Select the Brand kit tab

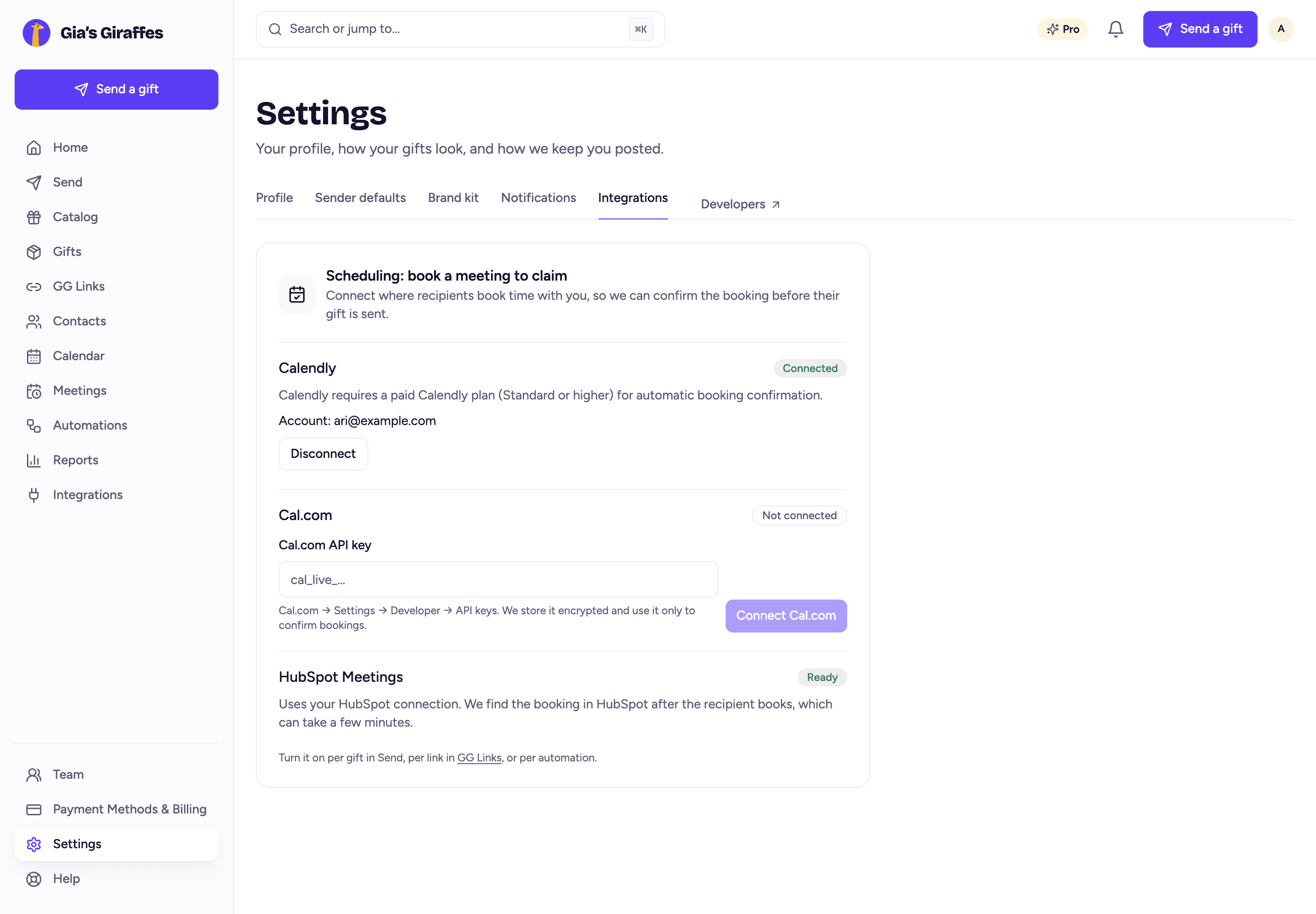[x=453, y=198]
